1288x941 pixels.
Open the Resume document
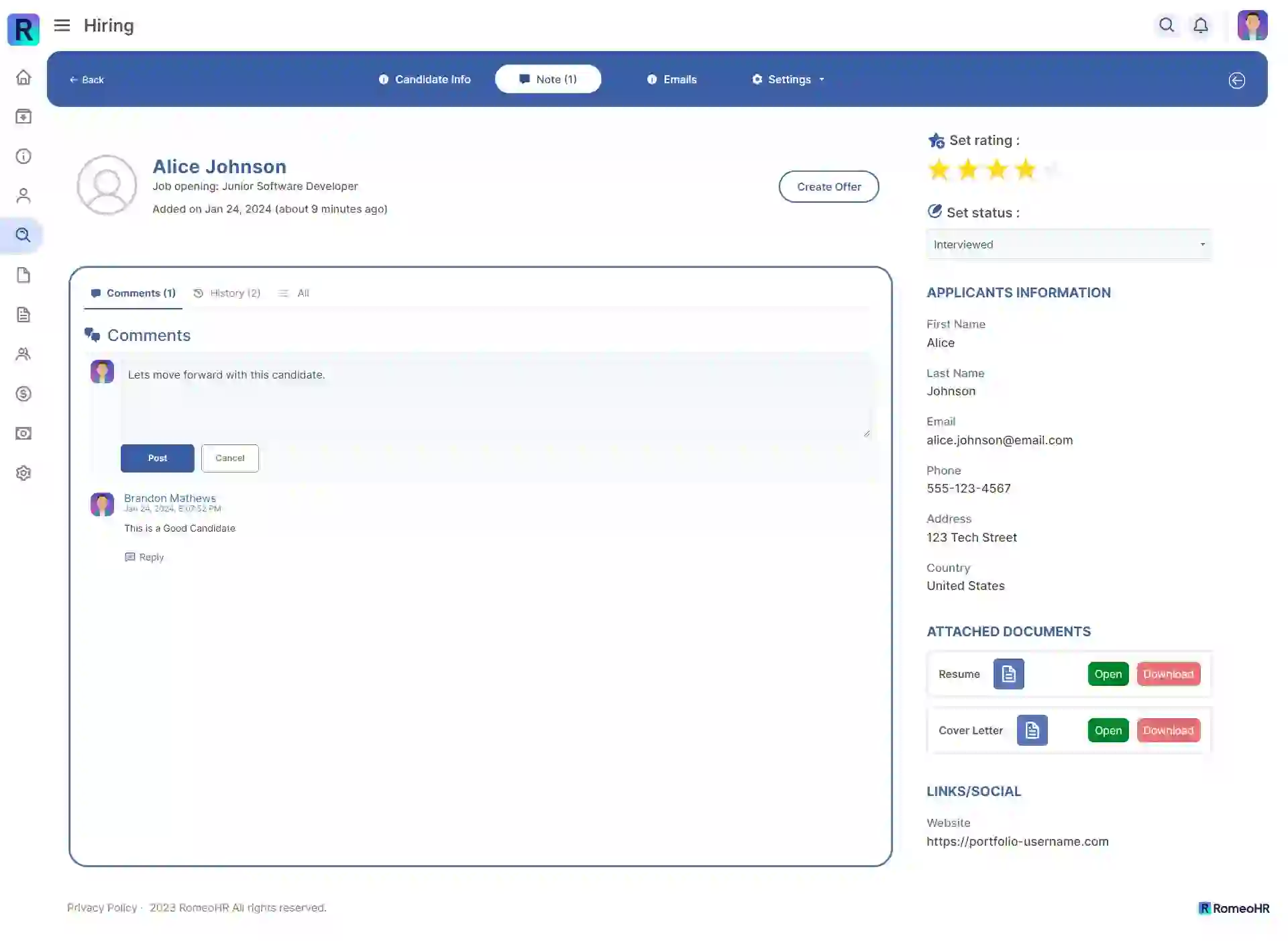pos(1108,674)
